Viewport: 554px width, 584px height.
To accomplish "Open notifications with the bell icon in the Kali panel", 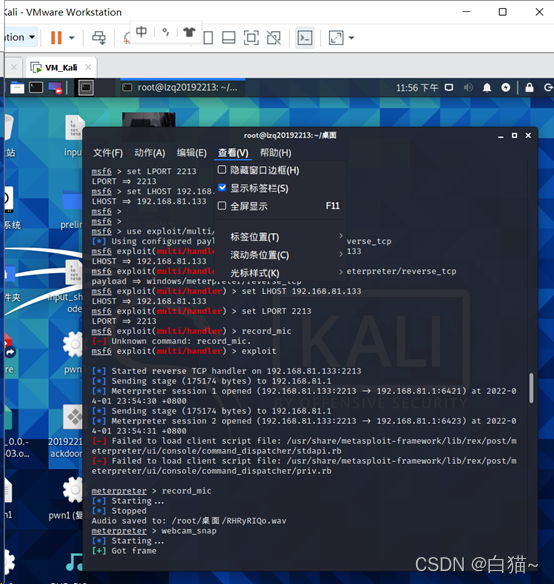I will click(x=487, y=88).
